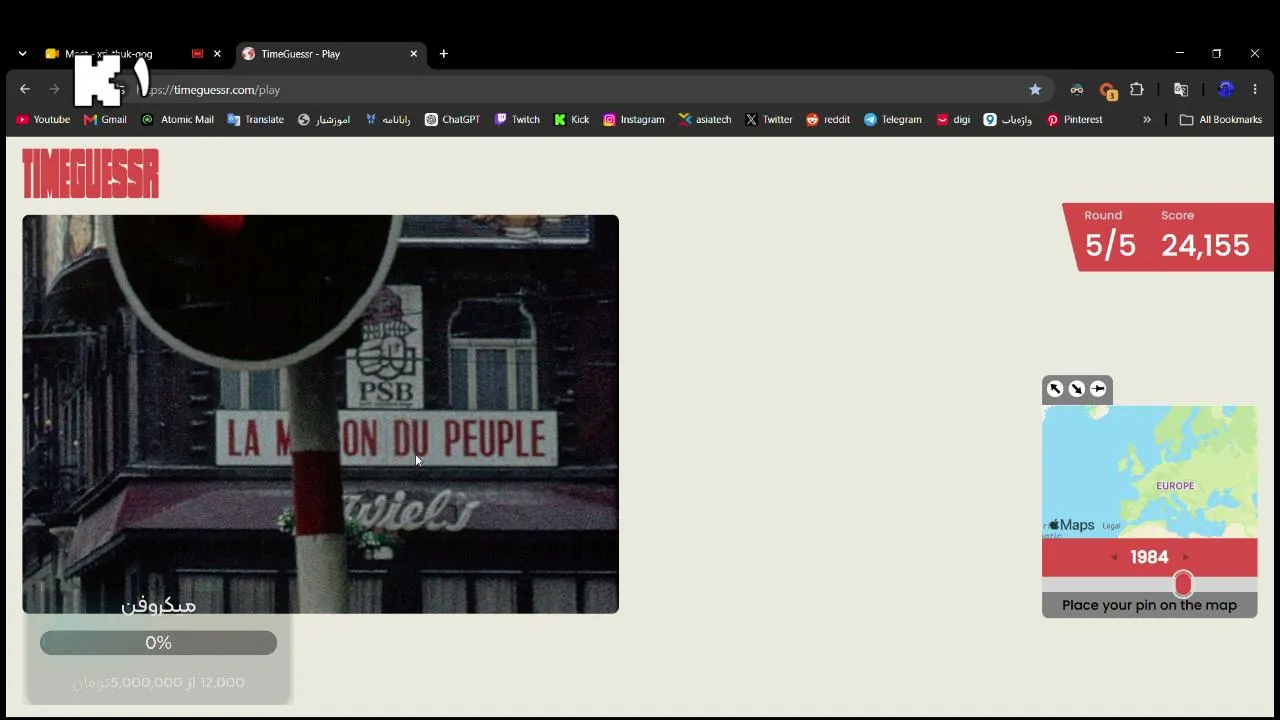Viewport: 1280px width, 720px height.
Task: Open the رایانامه bookmark
Action: pos(388,120)
